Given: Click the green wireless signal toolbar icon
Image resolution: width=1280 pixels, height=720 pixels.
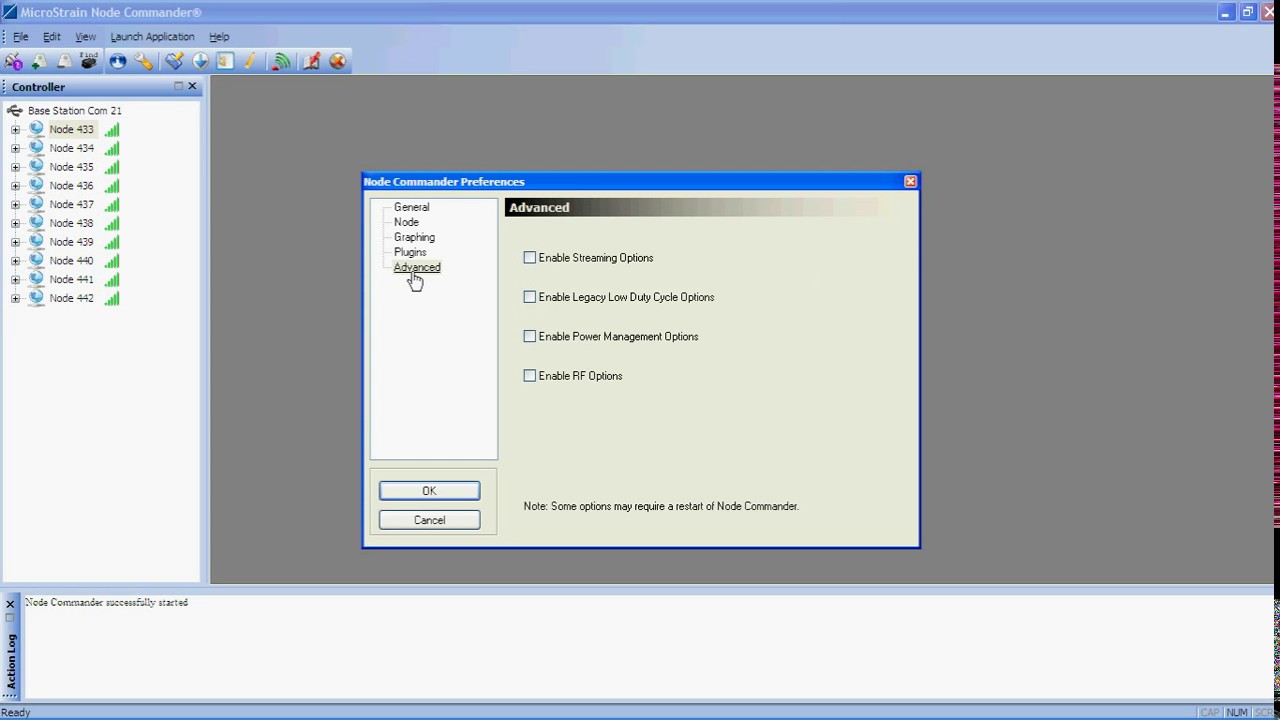Looking at the screenshot, I should (282, 62).
